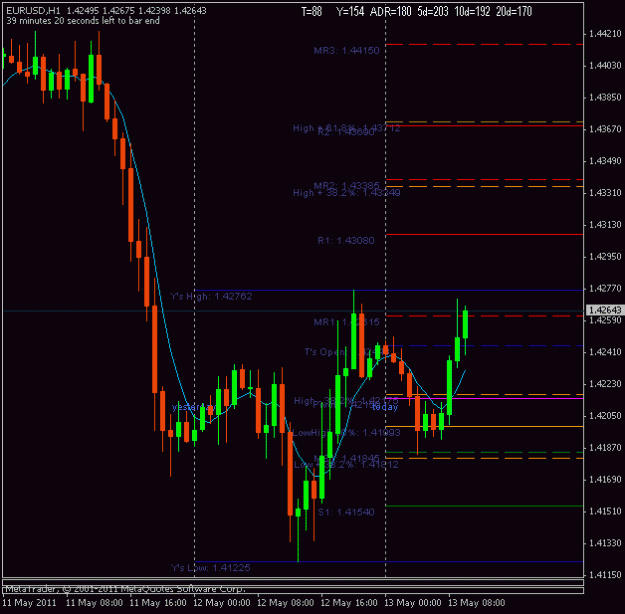
Task: Select the solid red R1 horizontal line
Action: (484, 234)
